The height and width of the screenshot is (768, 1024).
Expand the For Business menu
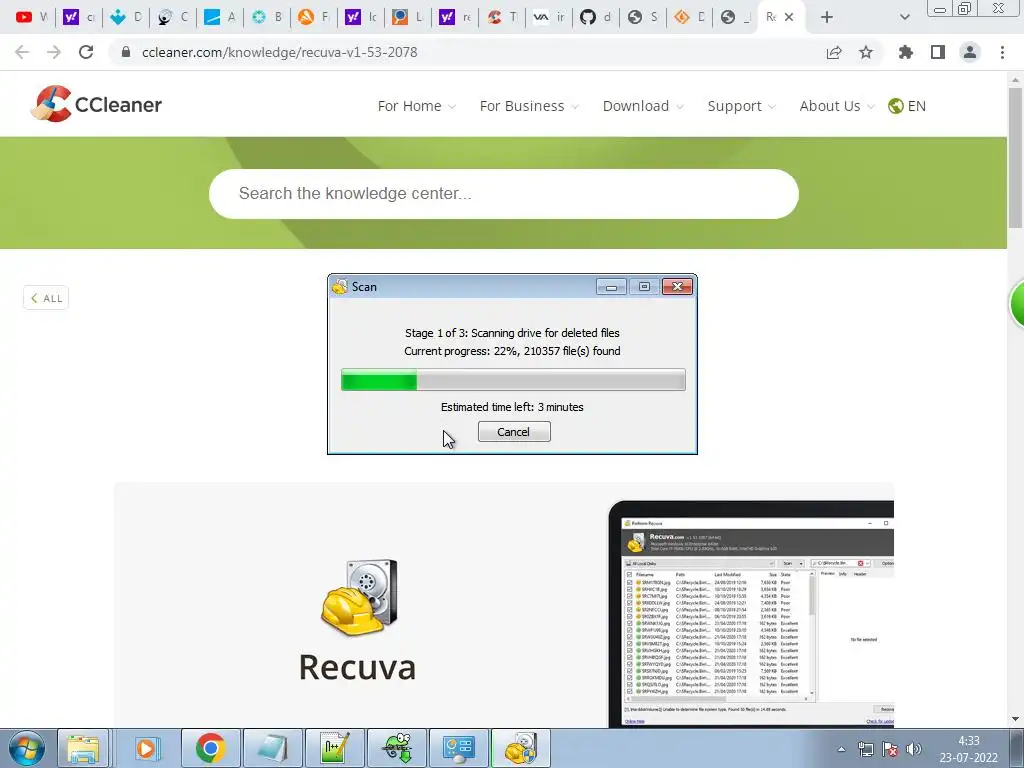529,106
